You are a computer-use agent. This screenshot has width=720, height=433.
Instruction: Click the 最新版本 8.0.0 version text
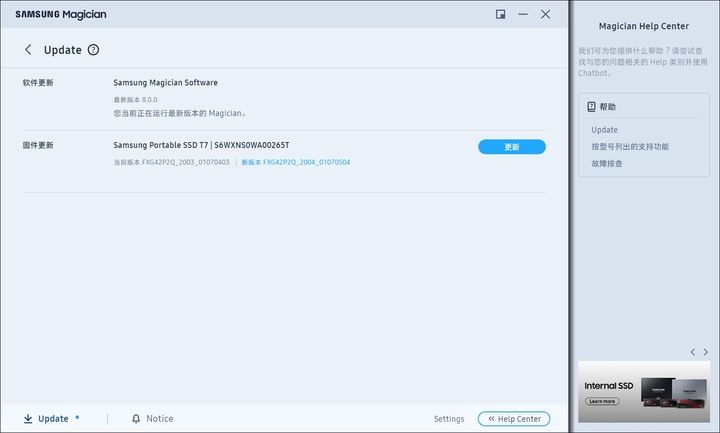[135, 100]
